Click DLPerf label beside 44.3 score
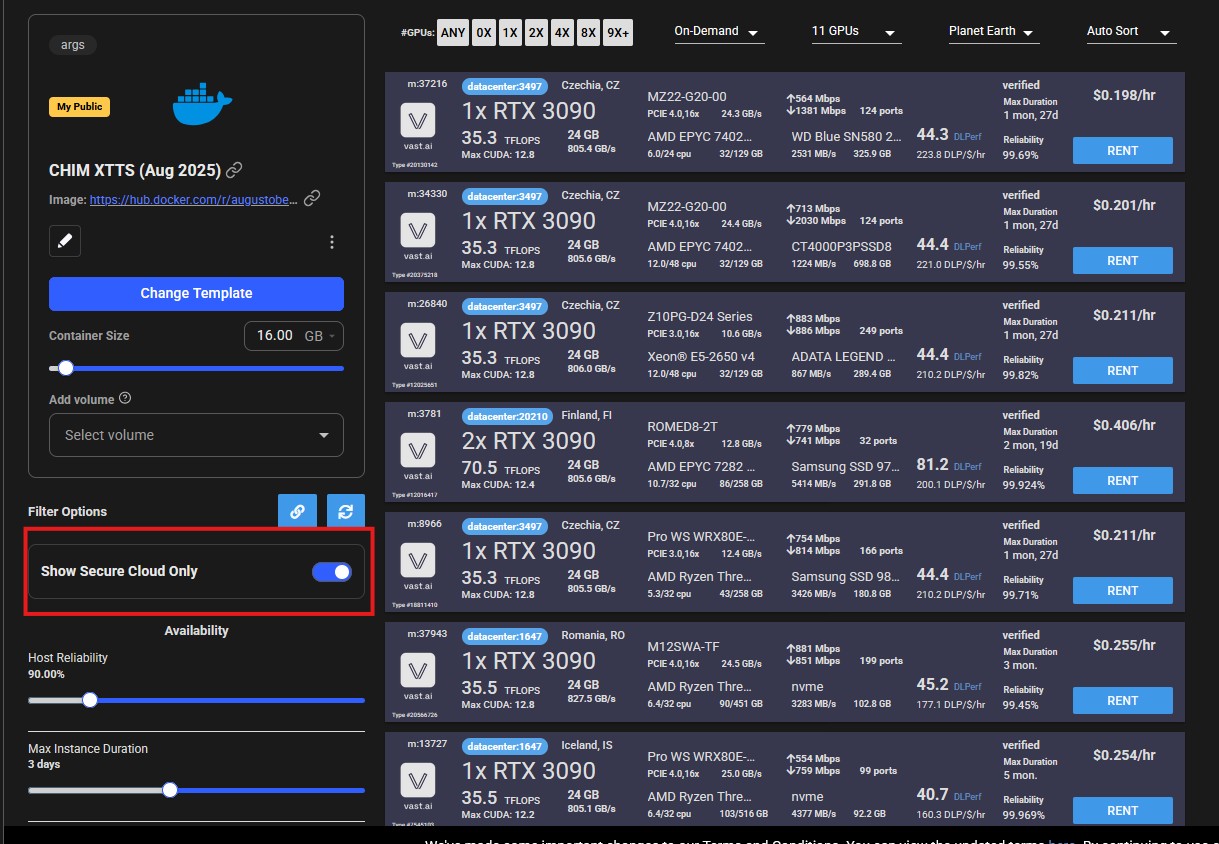Screen dimensions: 1219x844 pyautogui.click(x=967, y=136)
